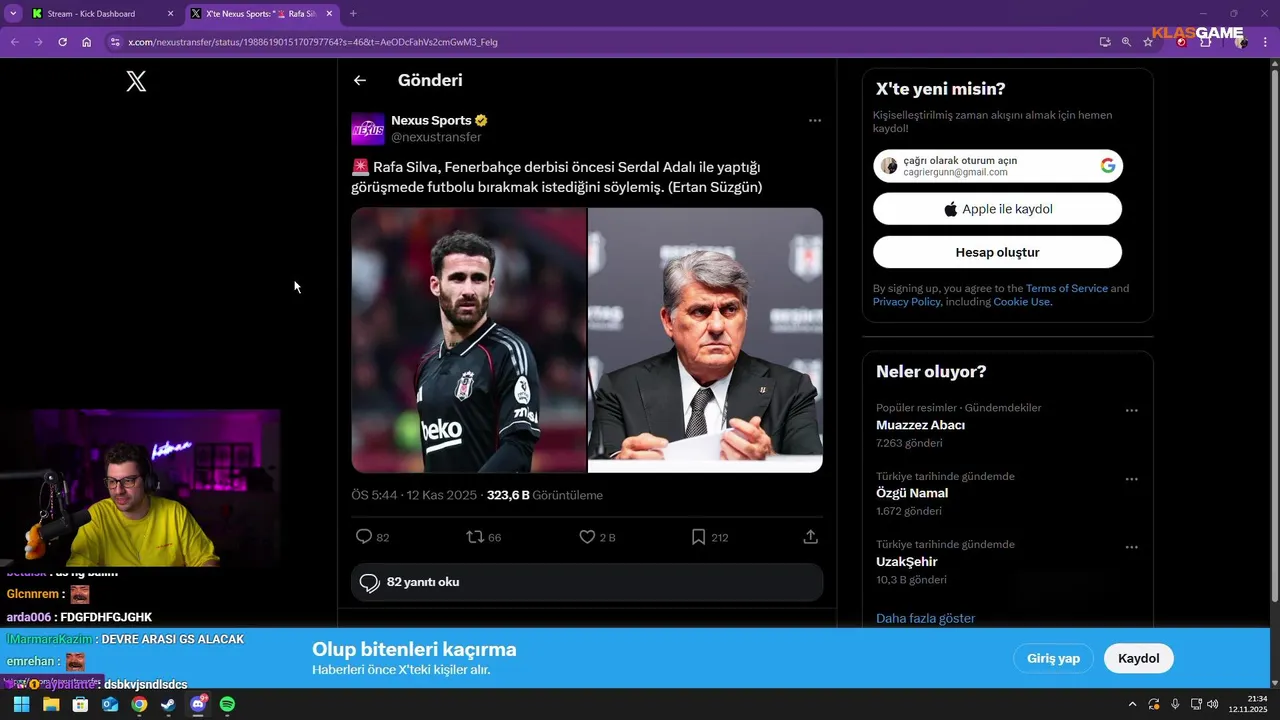Open Spotify from the taskbar
This screenshot has height=720, width=1280.
[x=227, y=704]
